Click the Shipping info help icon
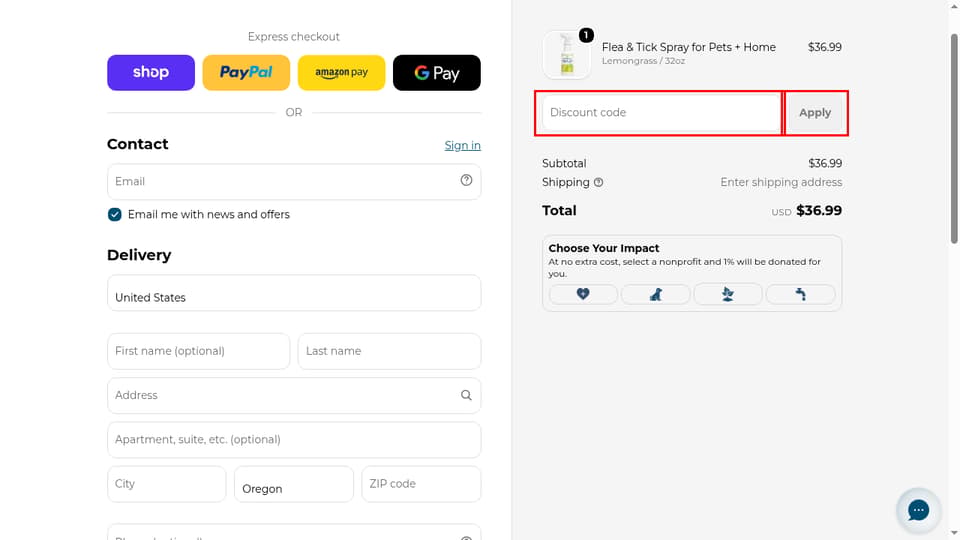960x540 pixels. (x=598, y=182)
